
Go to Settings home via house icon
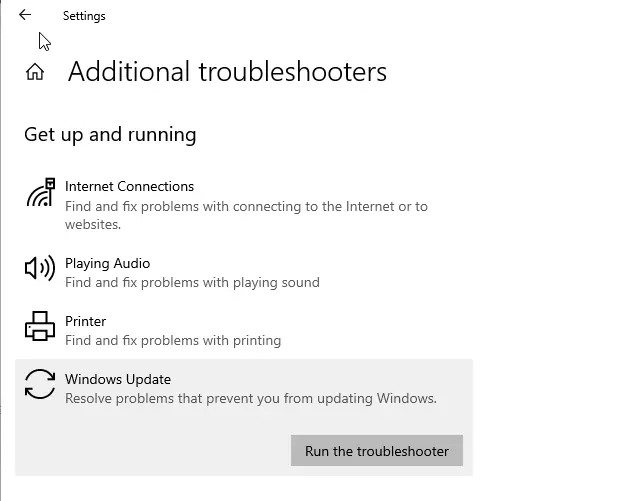[x=35, y=72]
